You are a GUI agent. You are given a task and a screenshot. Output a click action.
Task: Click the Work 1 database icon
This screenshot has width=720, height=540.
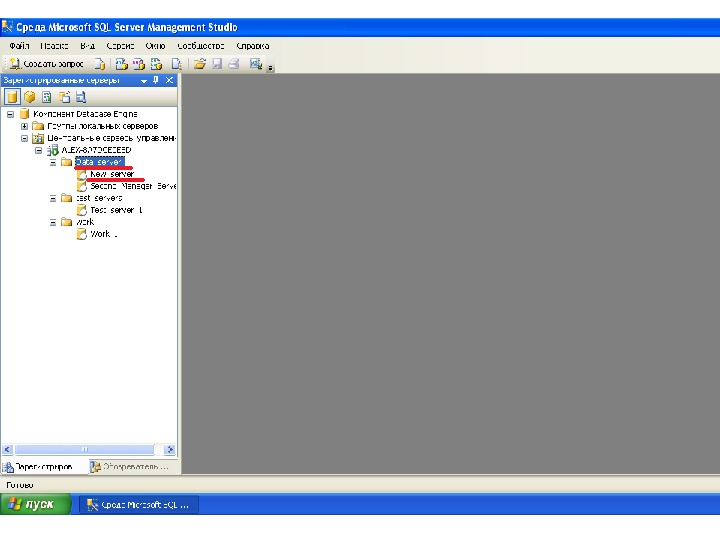click(x=82, y=234)
